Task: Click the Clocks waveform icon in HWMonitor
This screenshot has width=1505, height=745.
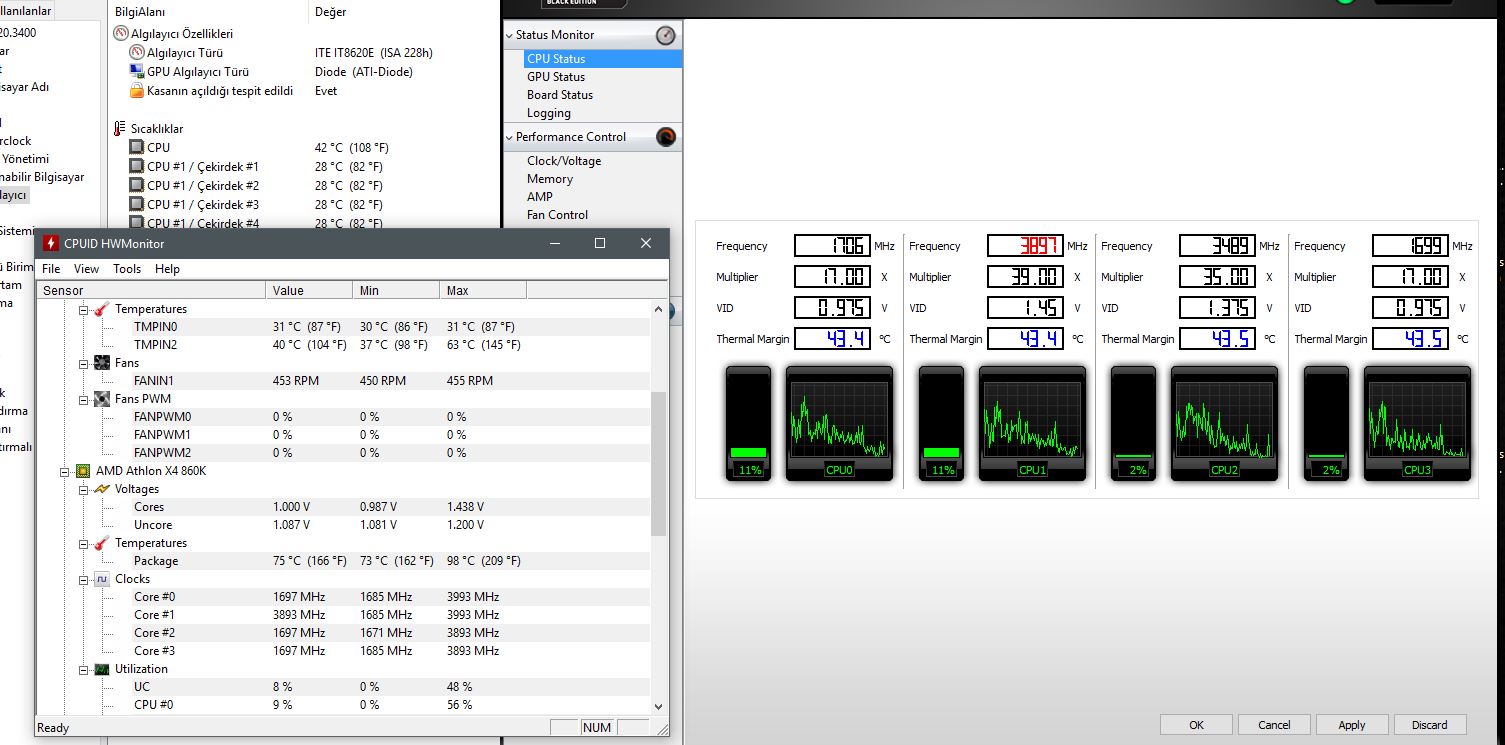Action: coord(102,579)
